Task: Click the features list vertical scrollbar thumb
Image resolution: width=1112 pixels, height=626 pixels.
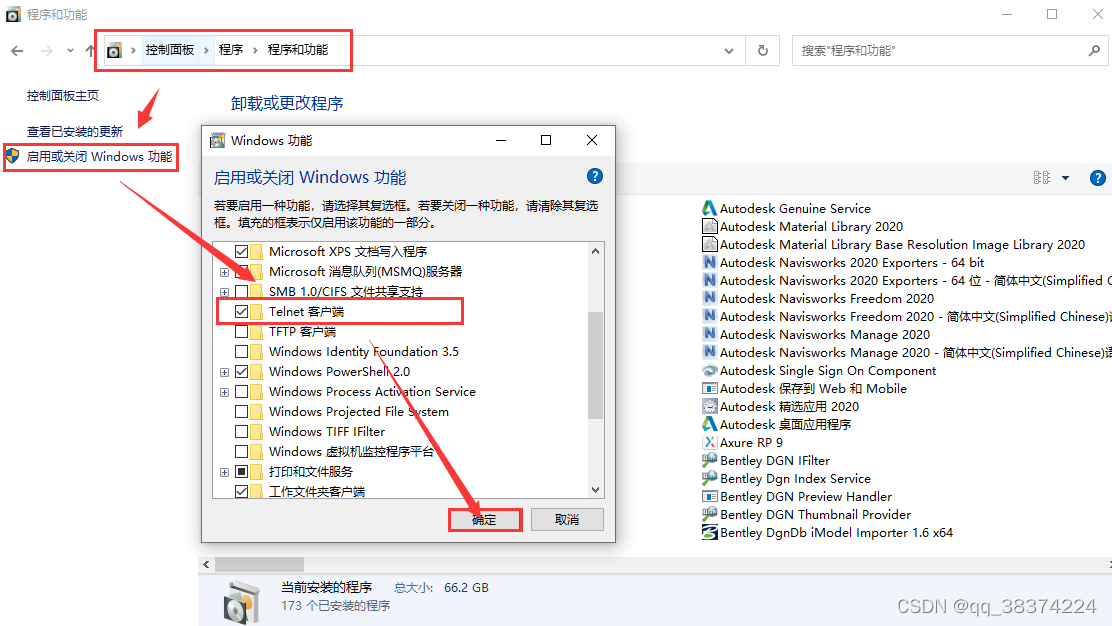Action: tap(596, 365)
